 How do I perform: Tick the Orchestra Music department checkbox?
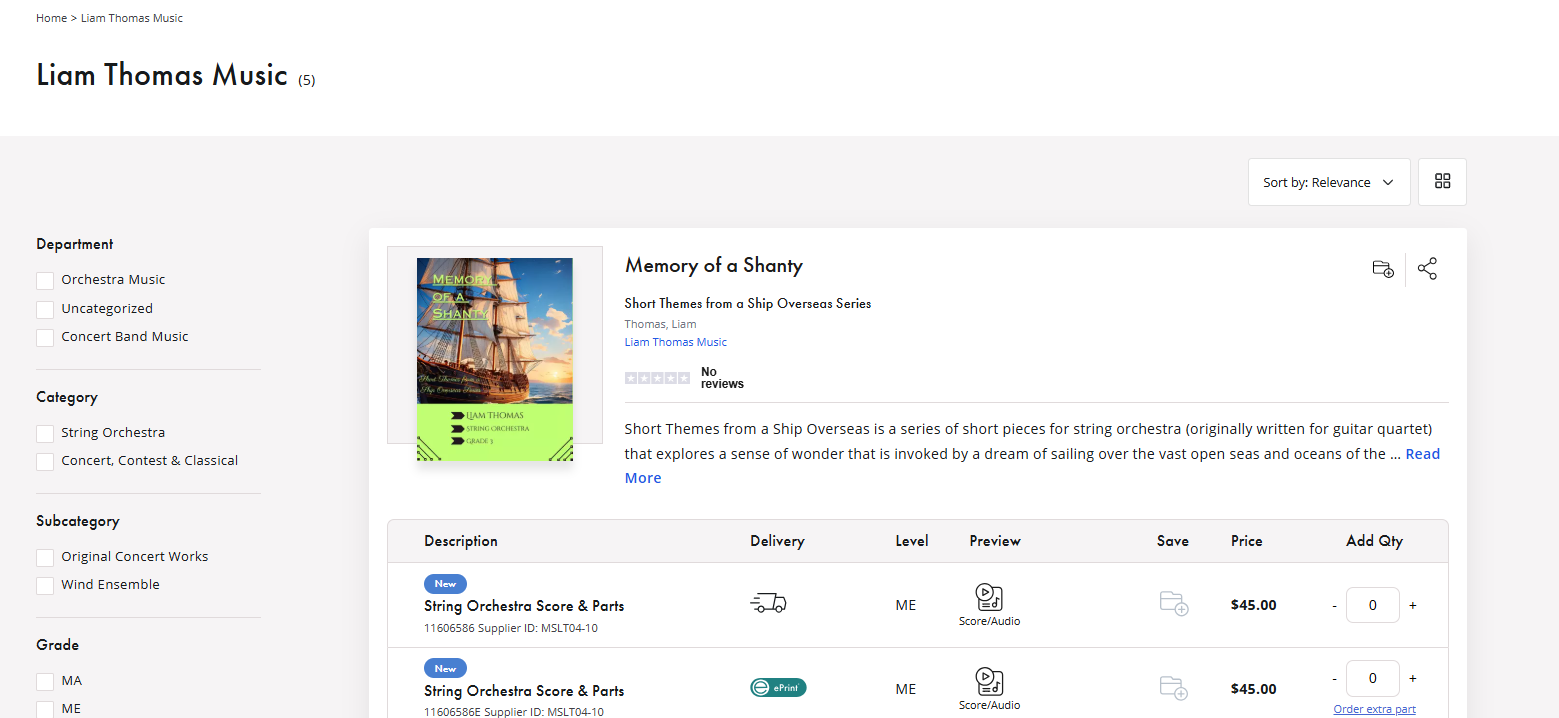pos(45,281)
